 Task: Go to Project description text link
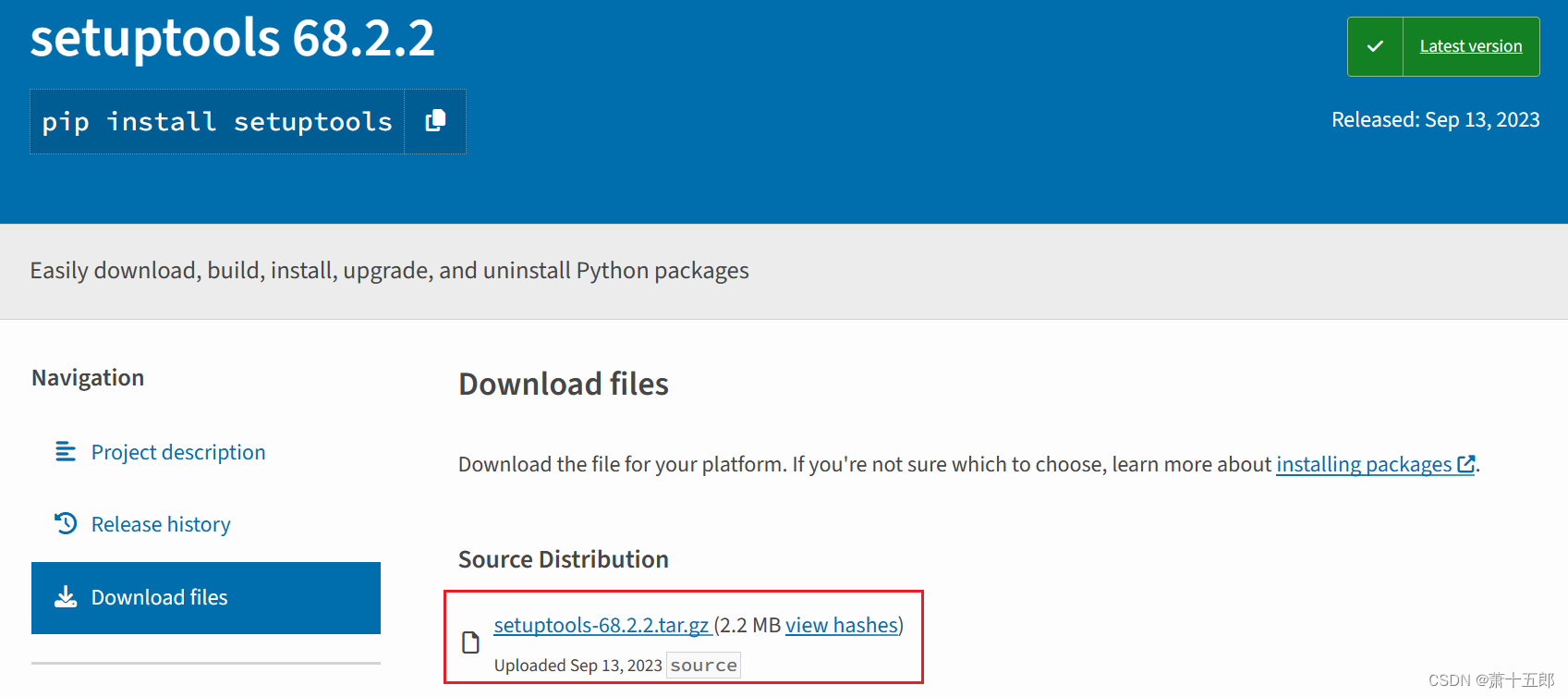coord(178,452)
